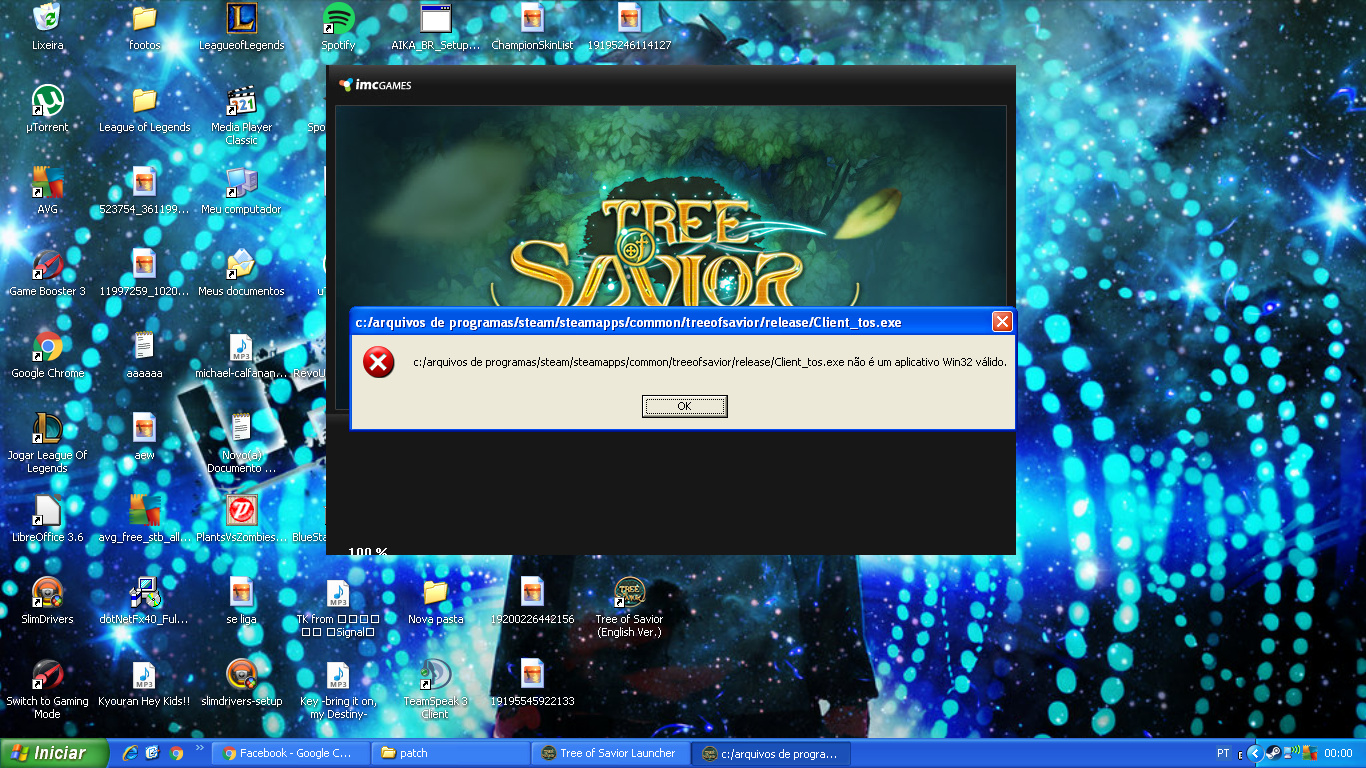This screenshot has width=1366, height=768.
Task: Open the µTorrent desktop shortcut
Action: tap(47, 102)
